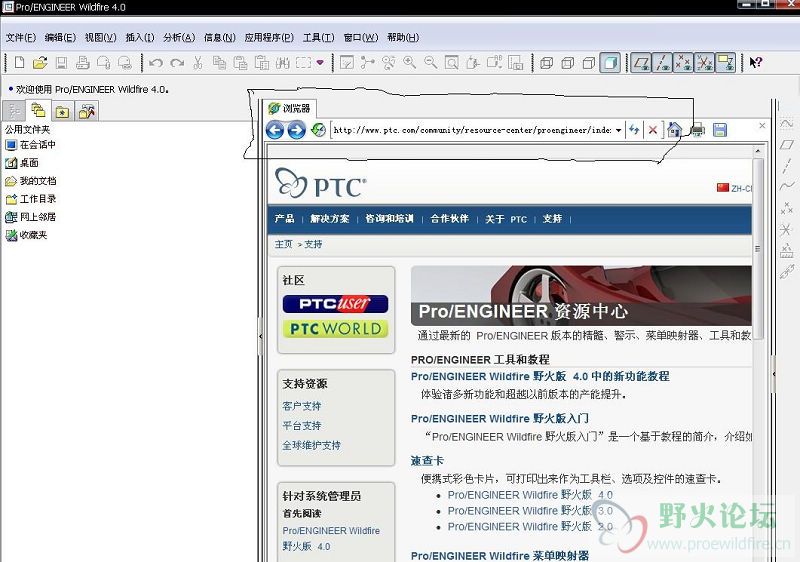Image resolution: width=800 pixels, height=562 pixels.
Task: Open a file with the folder icon
Action: point(40,63)
